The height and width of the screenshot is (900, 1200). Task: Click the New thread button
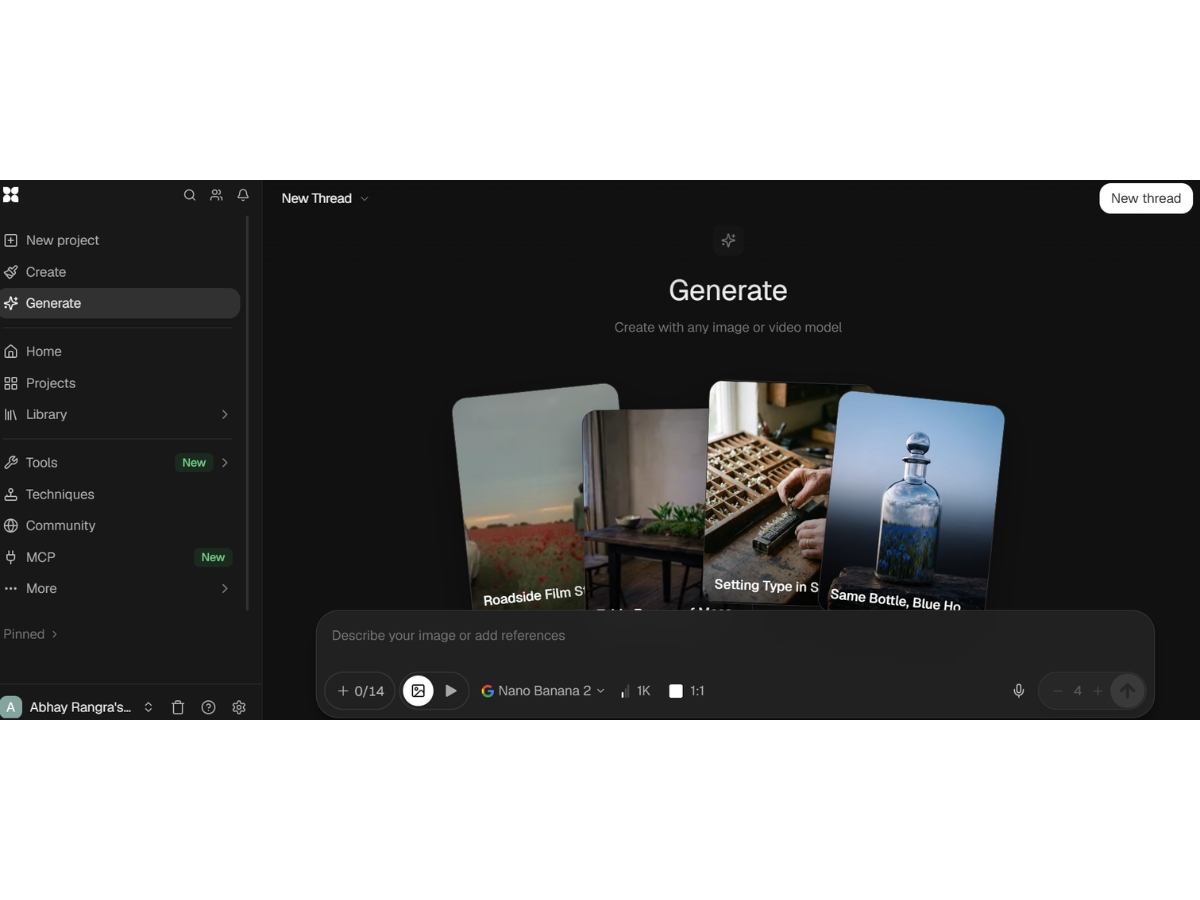[1146, 198]
